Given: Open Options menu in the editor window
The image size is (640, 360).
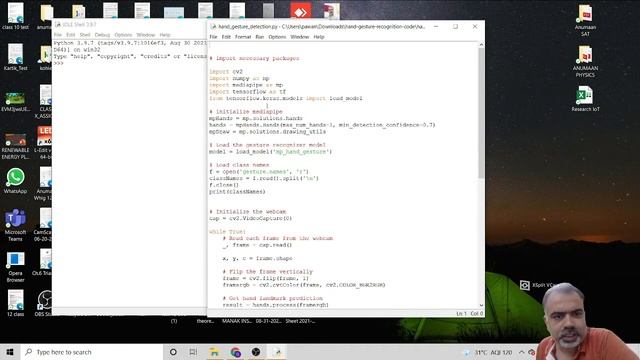Looking at the screenshot, I should (x=277, y=37).
